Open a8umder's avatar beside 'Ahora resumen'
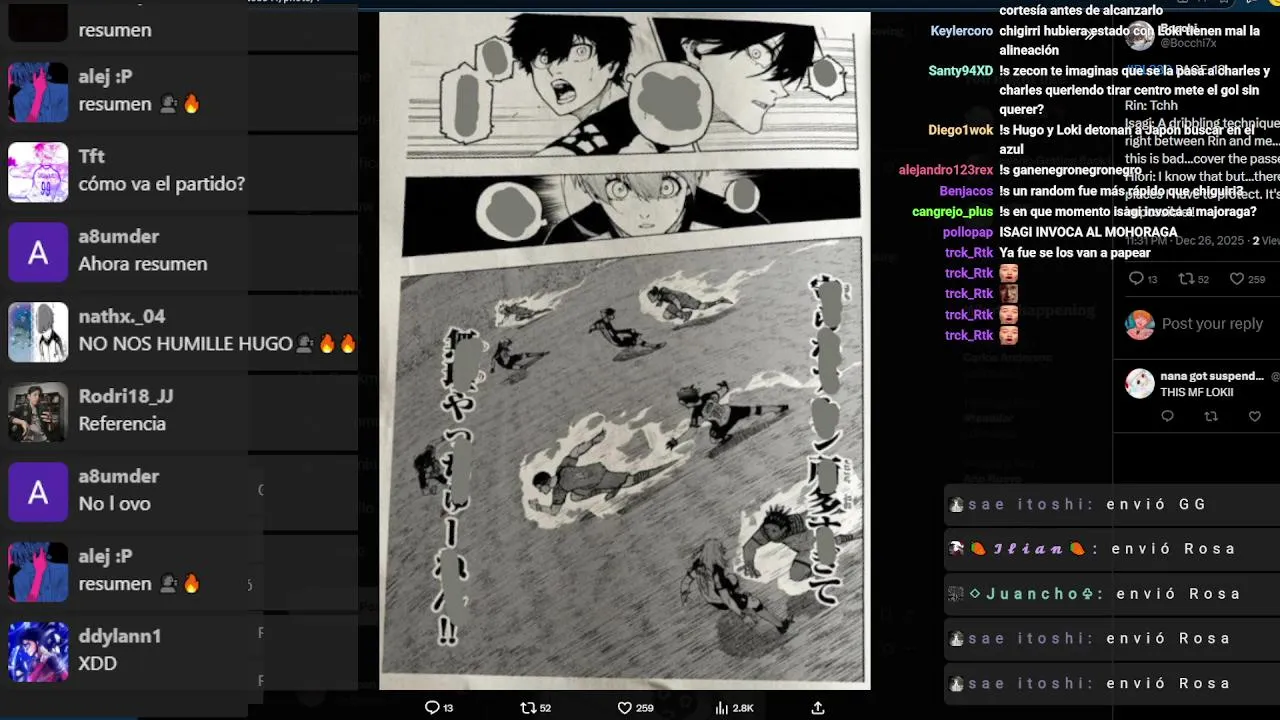 pyautogui.click(x=38, y=252)
